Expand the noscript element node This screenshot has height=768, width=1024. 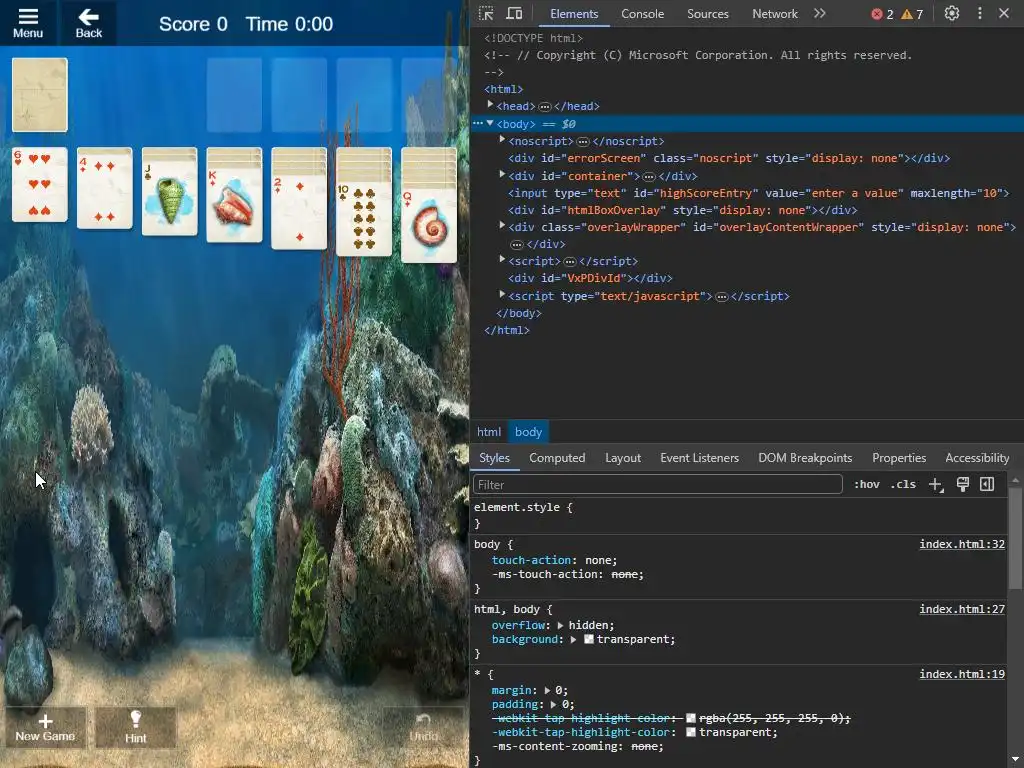[502, 140]
